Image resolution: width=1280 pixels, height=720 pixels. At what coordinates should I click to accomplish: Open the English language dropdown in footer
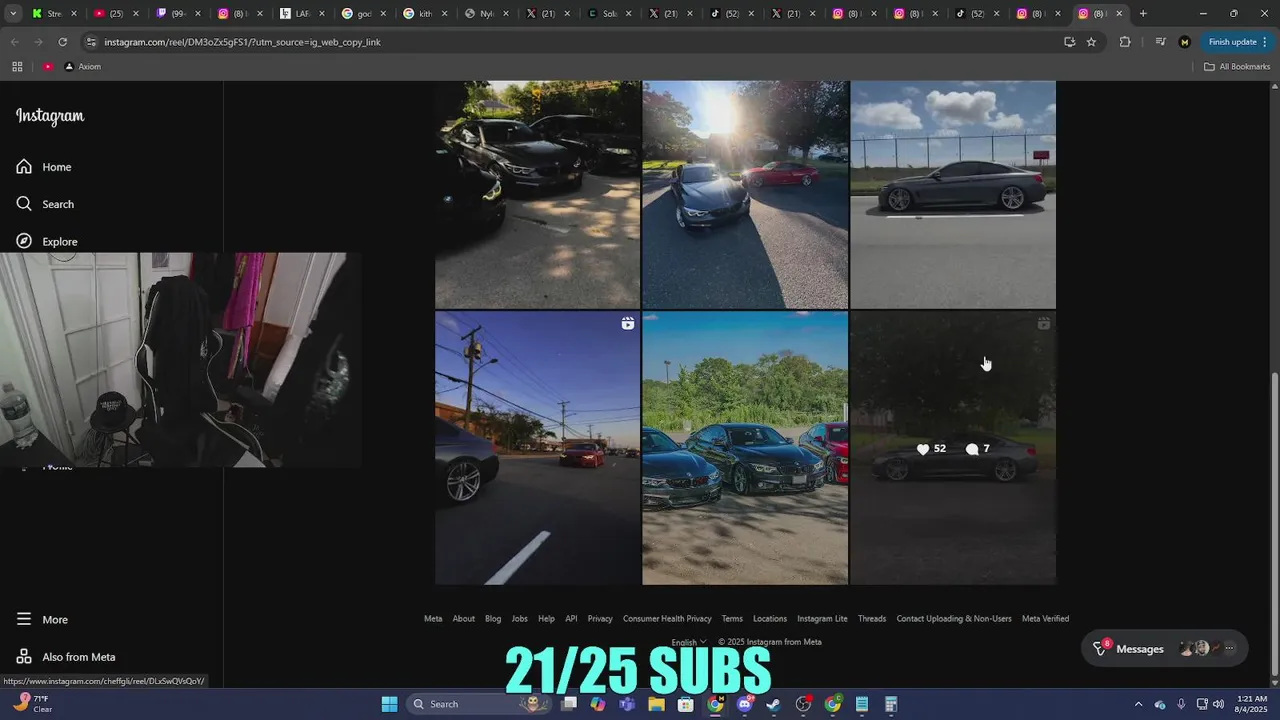[x=688, y=642]
